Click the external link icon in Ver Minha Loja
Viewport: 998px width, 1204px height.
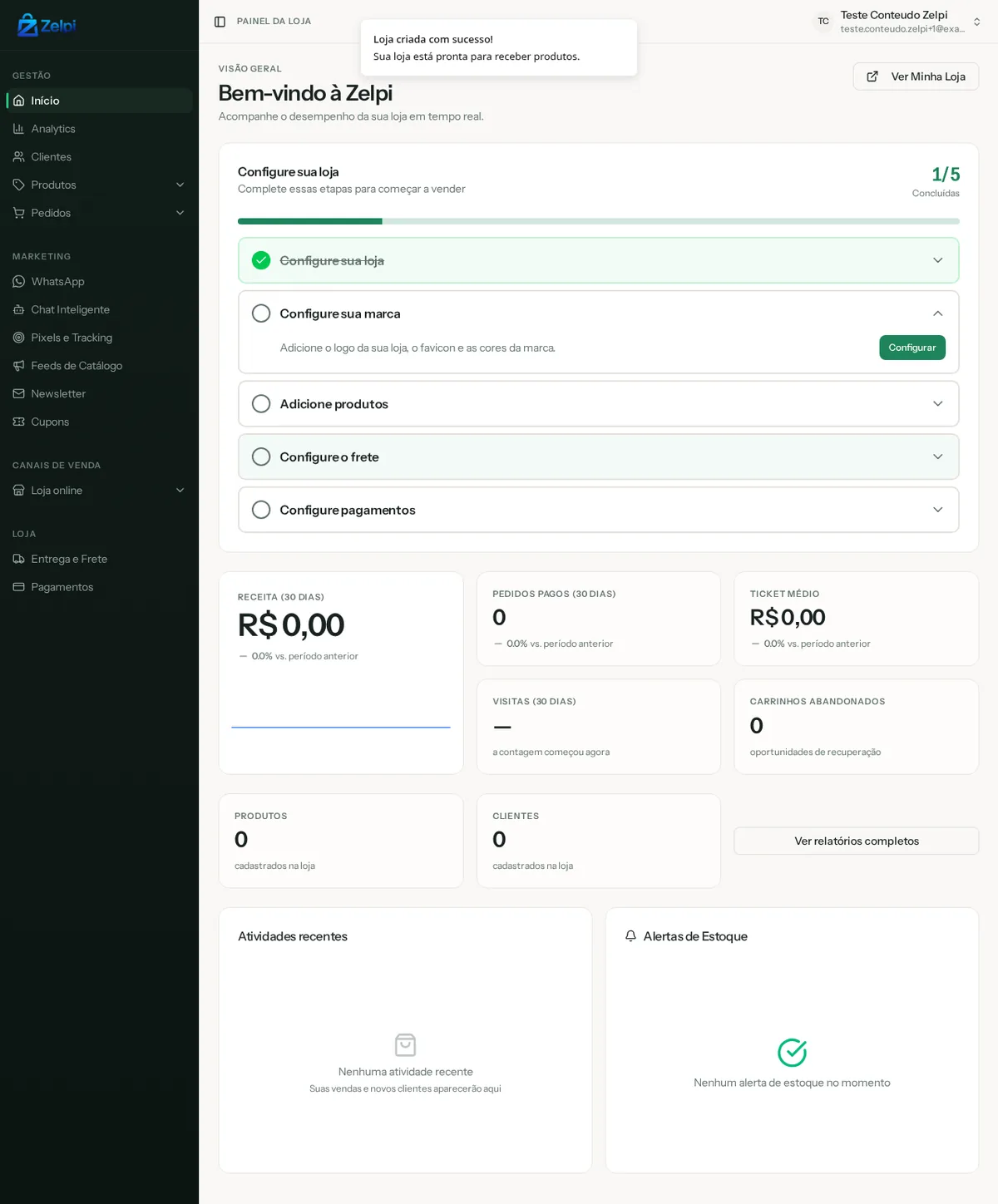tap(872, 76)
